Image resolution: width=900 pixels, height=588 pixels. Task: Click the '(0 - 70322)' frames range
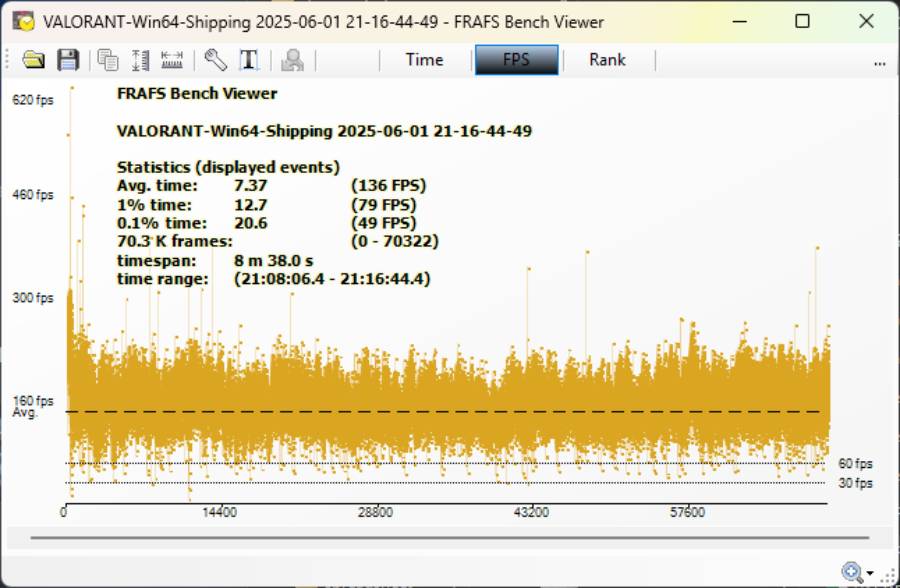(x=395, y=241)
